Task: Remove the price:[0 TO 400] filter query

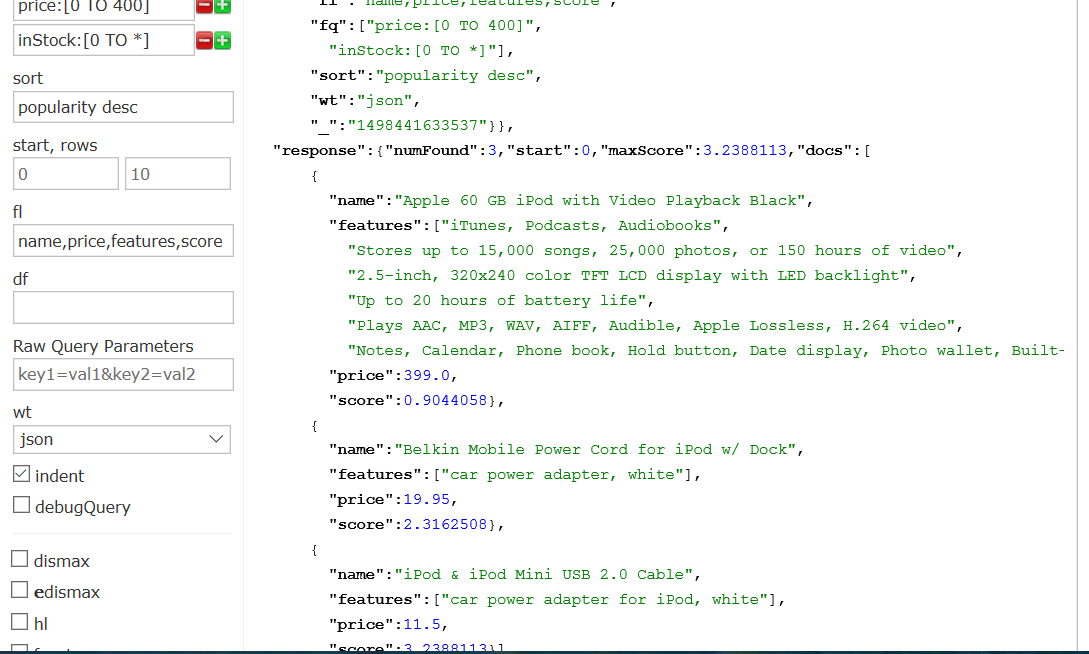Action: [204, 6]
